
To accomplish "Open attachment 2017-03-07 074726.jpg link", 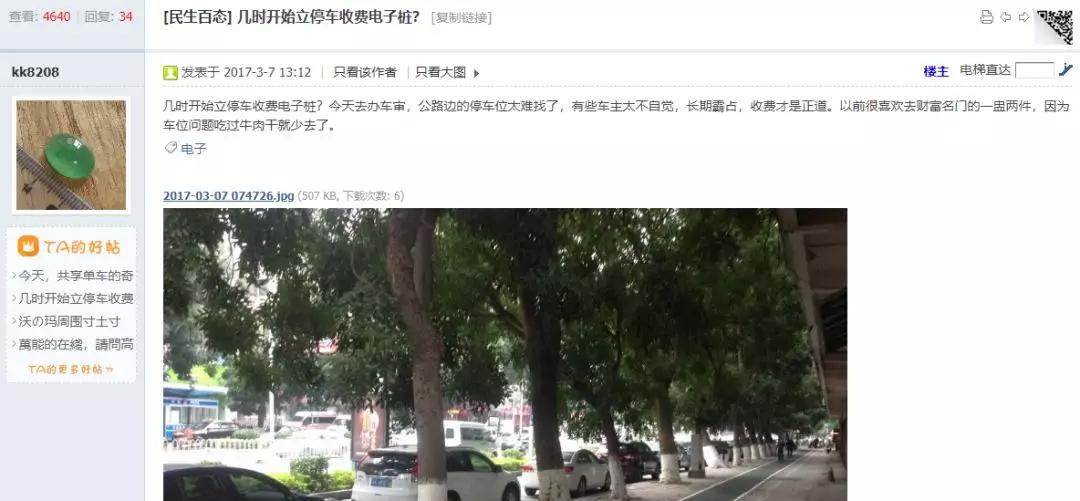I will point(229,196).
